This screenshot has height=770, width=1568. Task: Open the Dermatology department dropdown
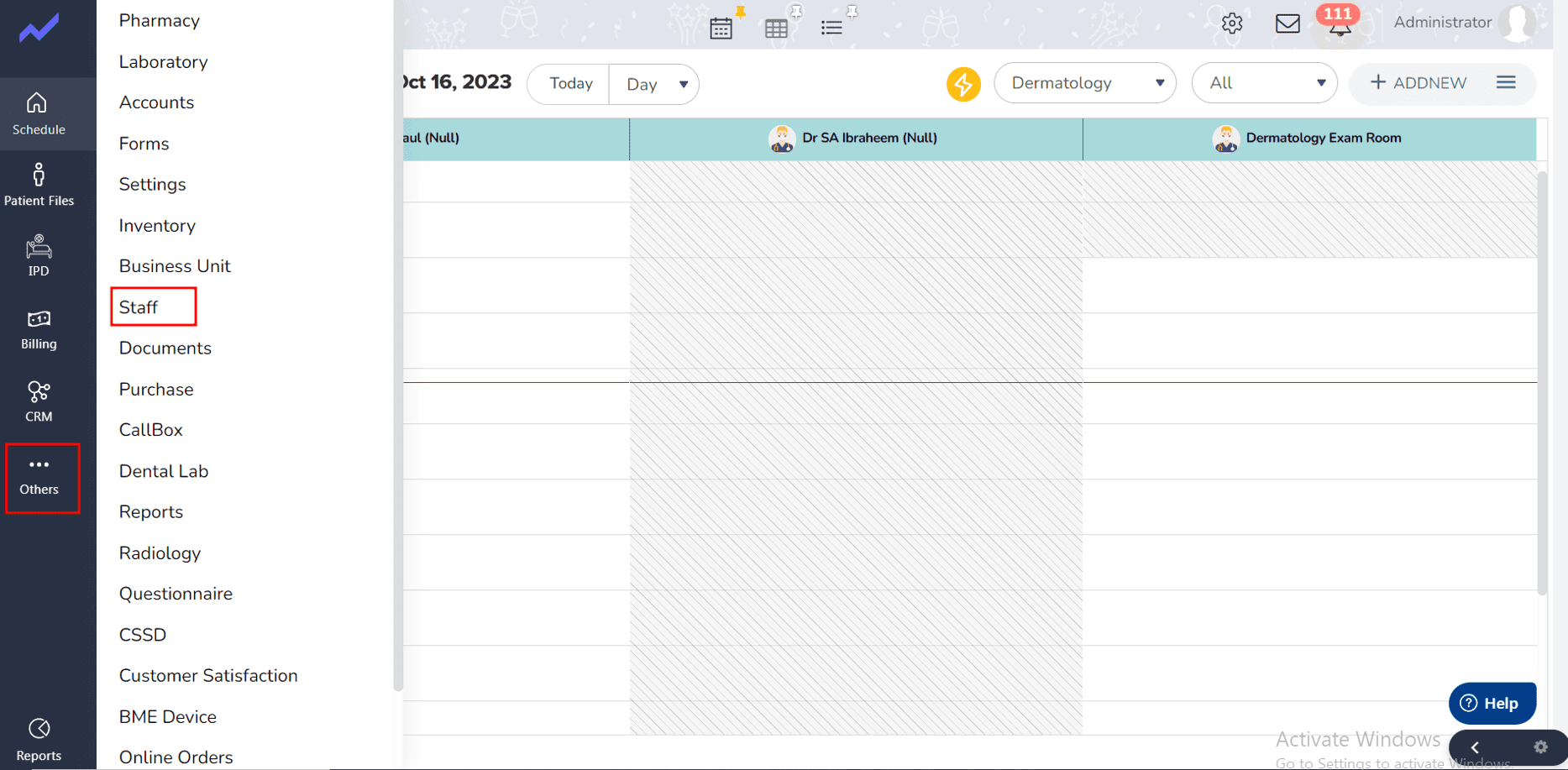(x=1085, y=83)
